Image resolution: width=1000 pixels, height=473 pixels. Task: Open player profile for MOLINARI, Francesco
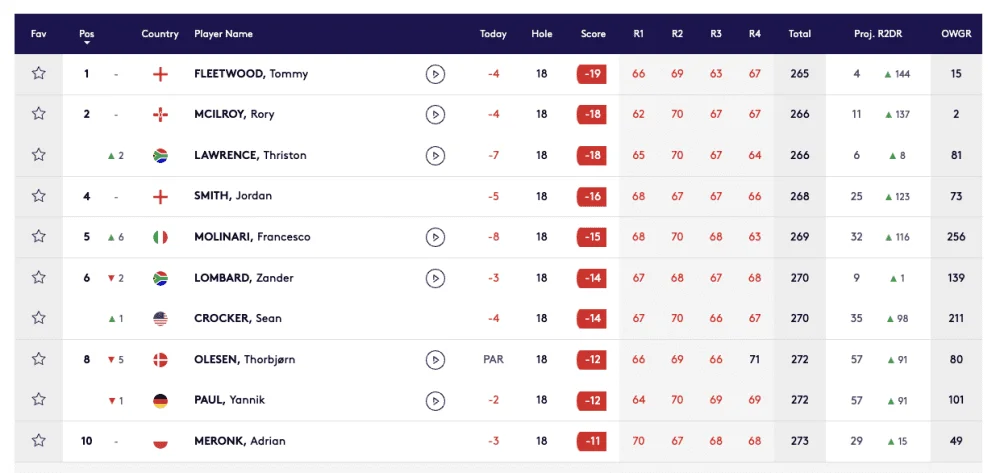(x=253, y=237)
